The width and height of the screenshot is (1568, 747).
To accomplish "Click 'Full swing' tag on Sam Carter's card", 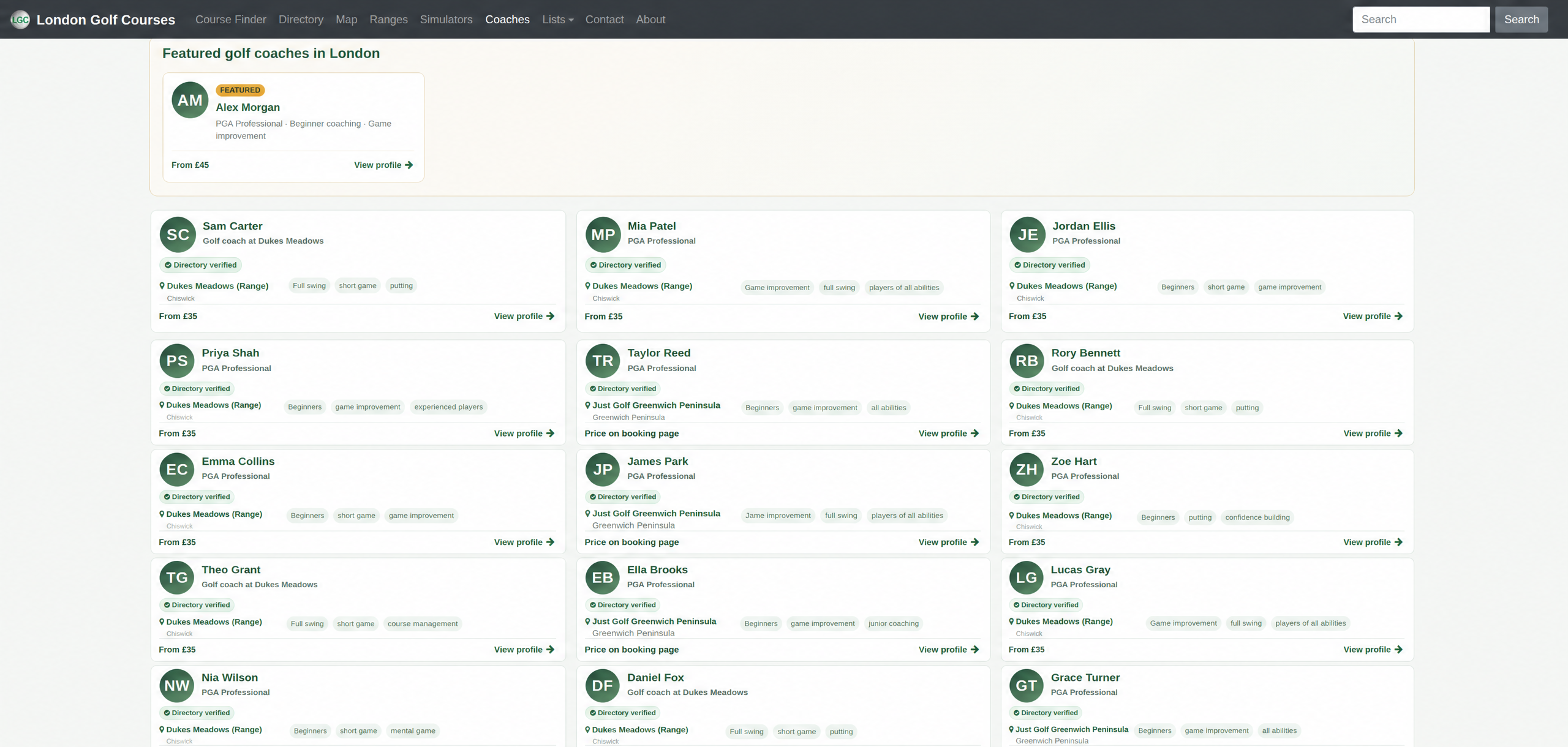I will [x=309, y=286].
